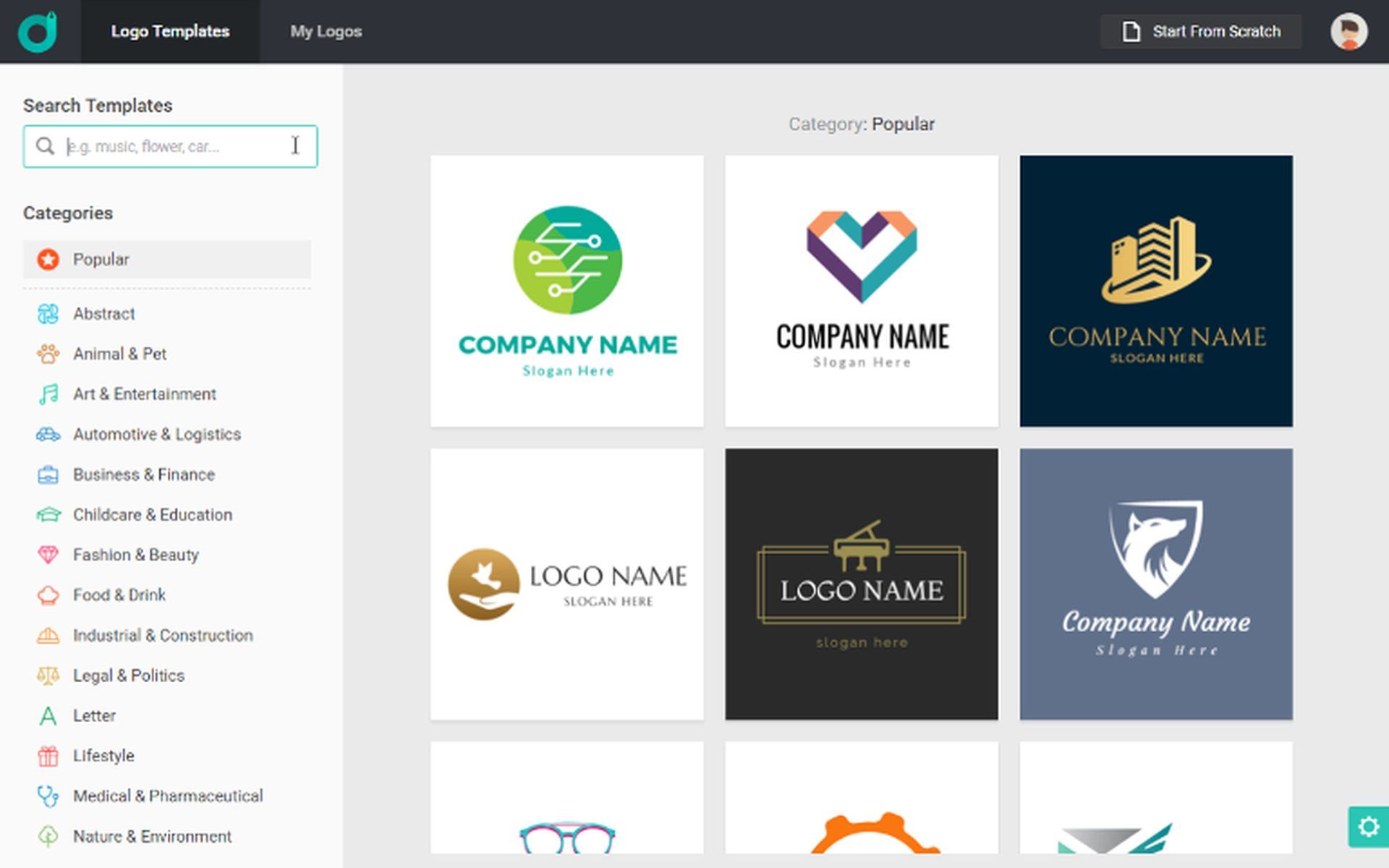Click the Animal & Pet category icon

coord(48,353)
